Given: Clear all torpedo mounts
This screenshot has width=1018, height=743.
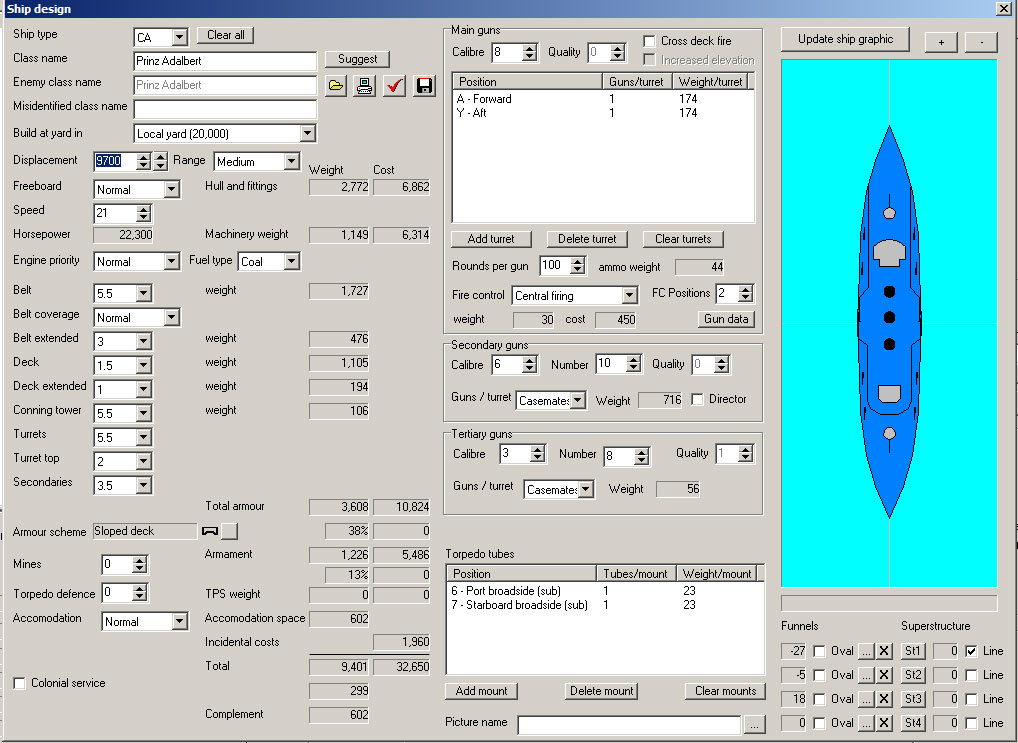Looking at the screenshot, I should coord(725,691).
